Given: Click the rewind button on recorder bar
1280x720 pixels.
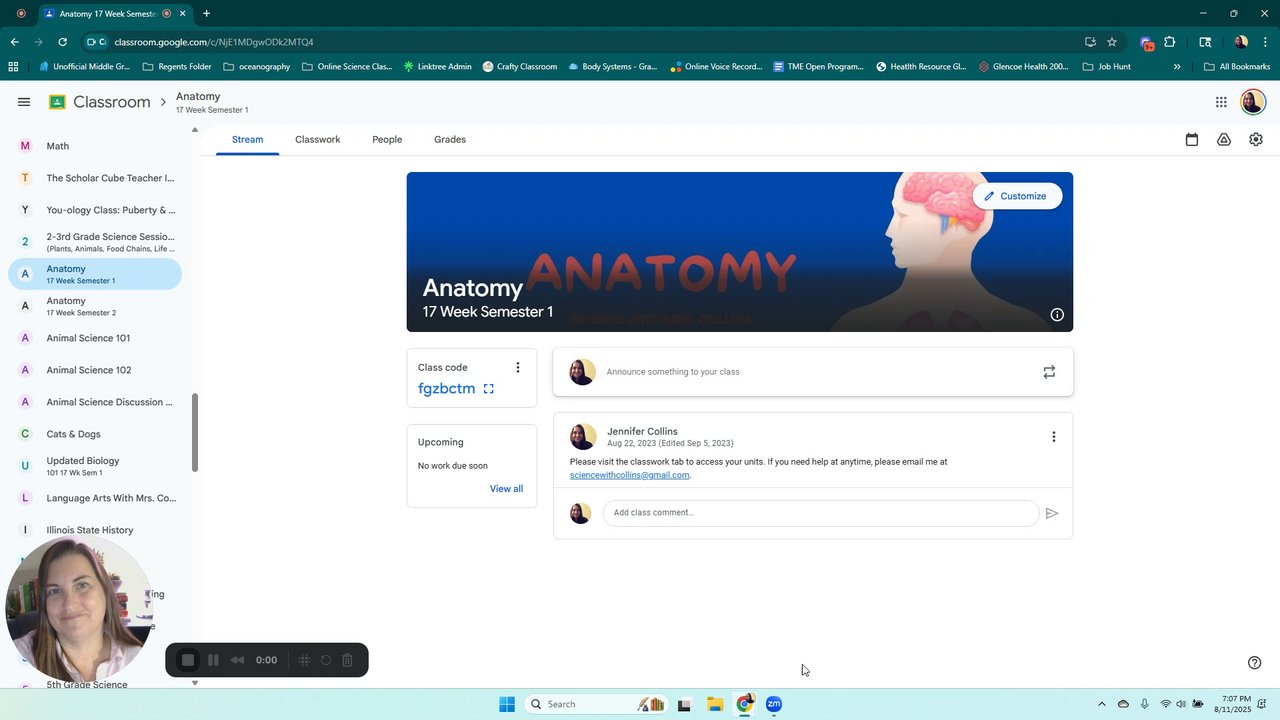Looking at the screenshot, I should (x=238, y=660).
